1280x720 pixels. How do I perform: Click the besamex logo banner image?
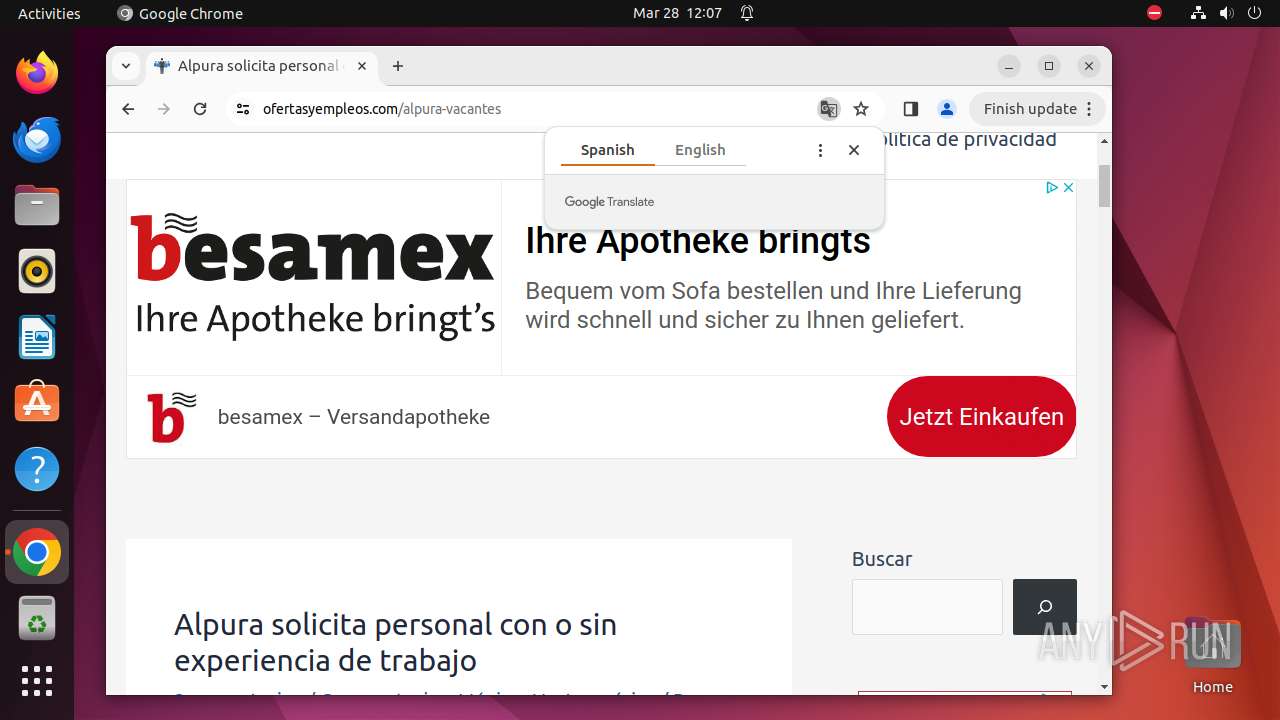pos(314,277)
